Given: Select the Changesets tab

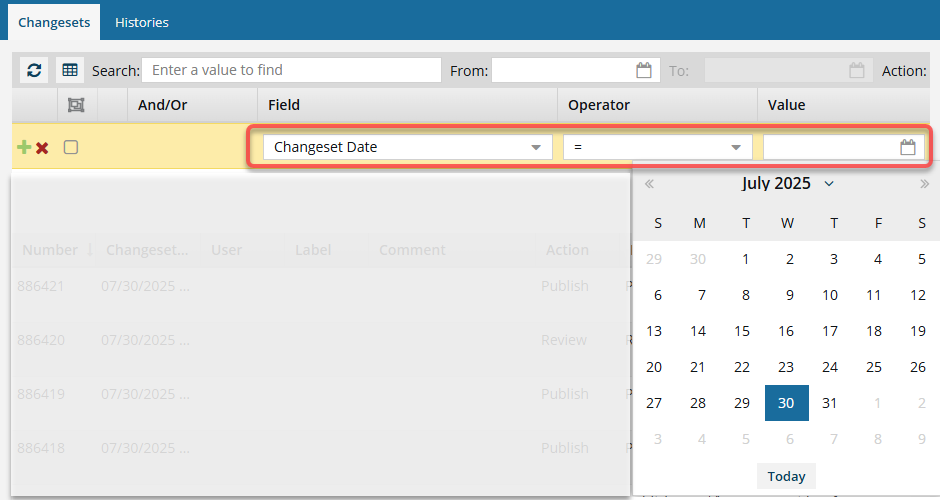Looking at the screenshot, I should (54, 22).
